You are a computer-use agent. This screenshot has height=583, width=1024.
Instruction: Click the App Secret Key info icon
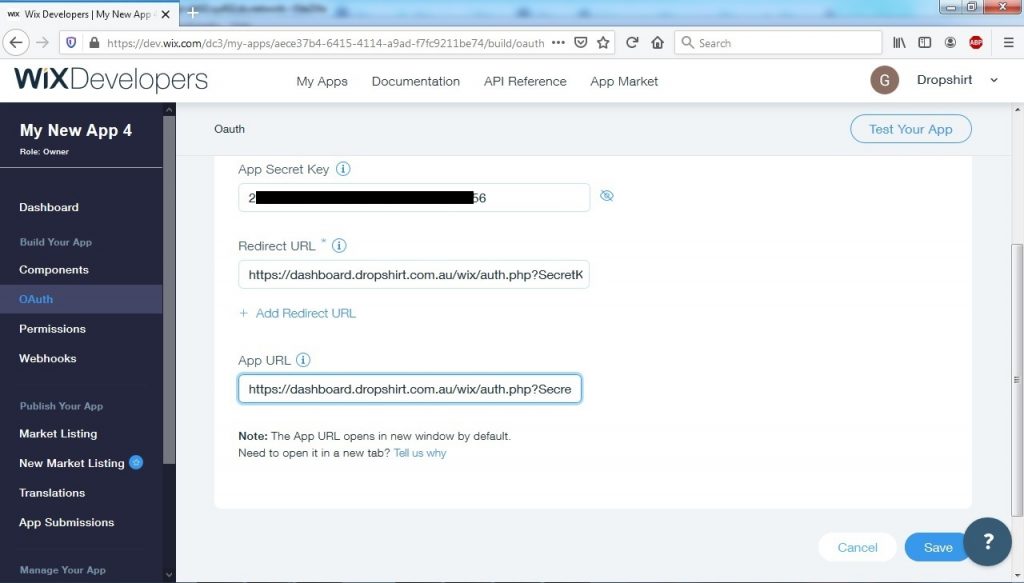[x=343, y=169]
